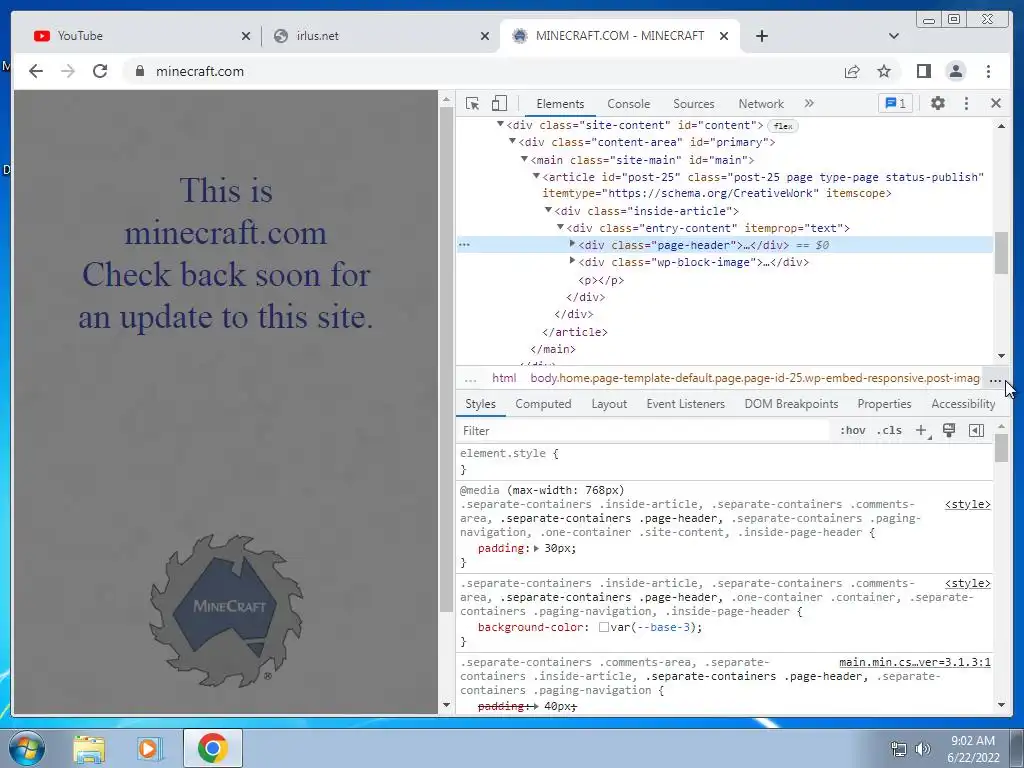Open a new tab with plus button
Viewport: 1024px width, 768px height.
pyautogui.click(x=761, y=36)
